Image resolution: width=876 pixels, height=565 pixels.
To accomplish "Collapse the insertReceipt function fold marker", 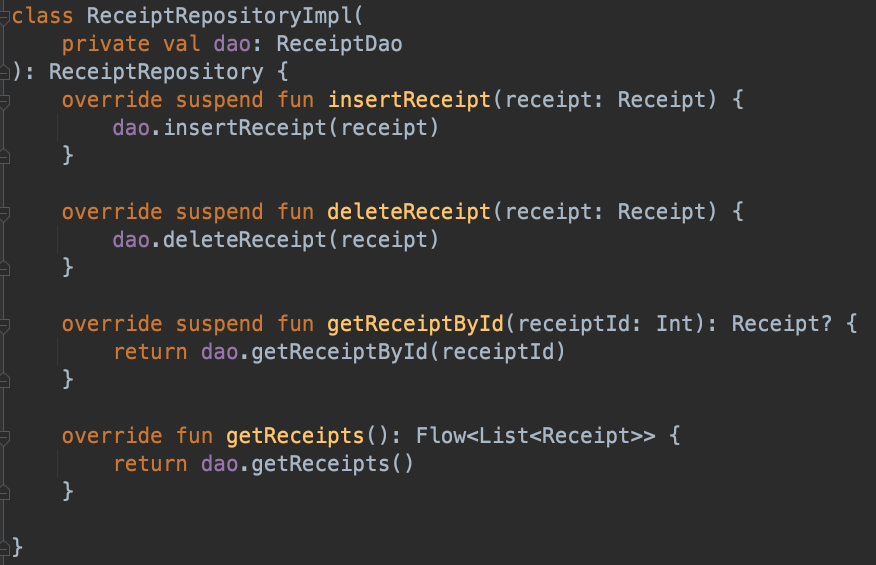I will point(4,101).
